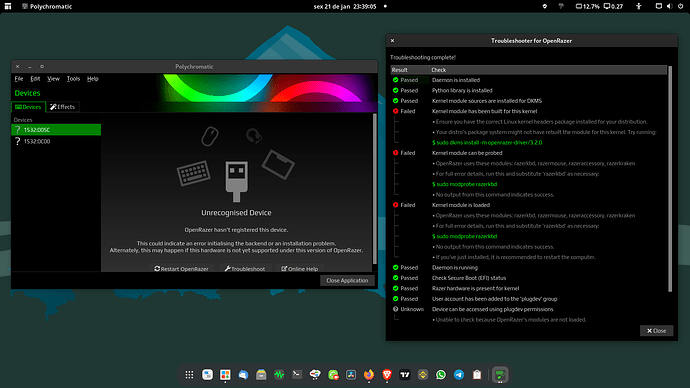Screen dimensions: 690x388
Task: Show the applications grid in dock
Action: [189, 375]
